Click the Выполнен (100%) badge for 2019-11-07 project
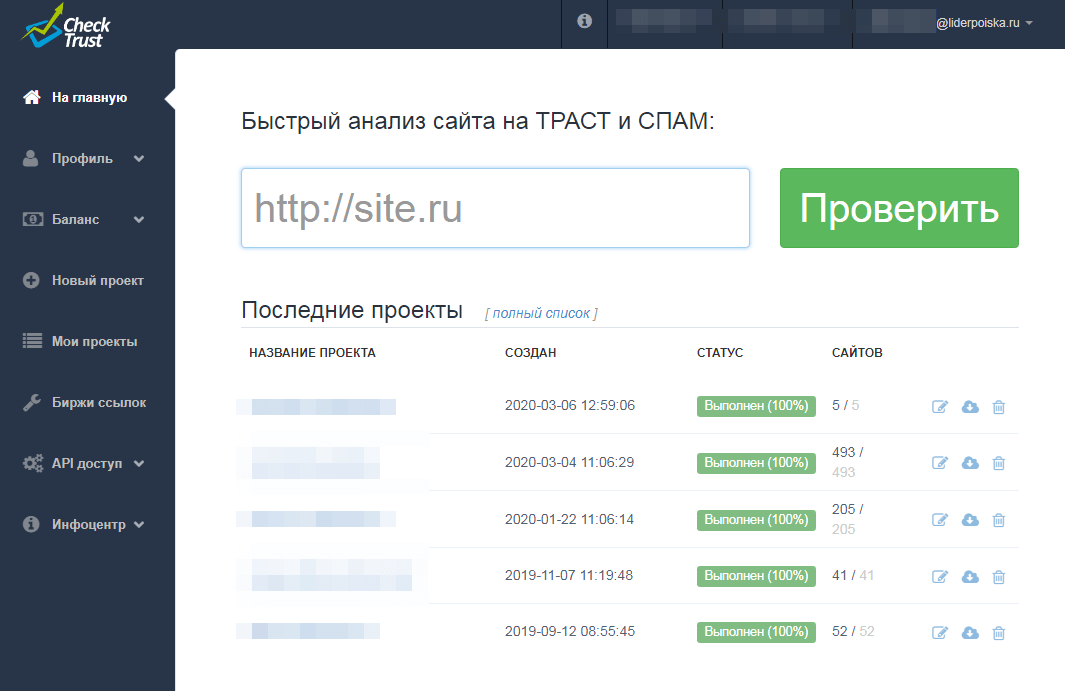Viewport: 1065px width, 691px height. click(x=756, y=575)
